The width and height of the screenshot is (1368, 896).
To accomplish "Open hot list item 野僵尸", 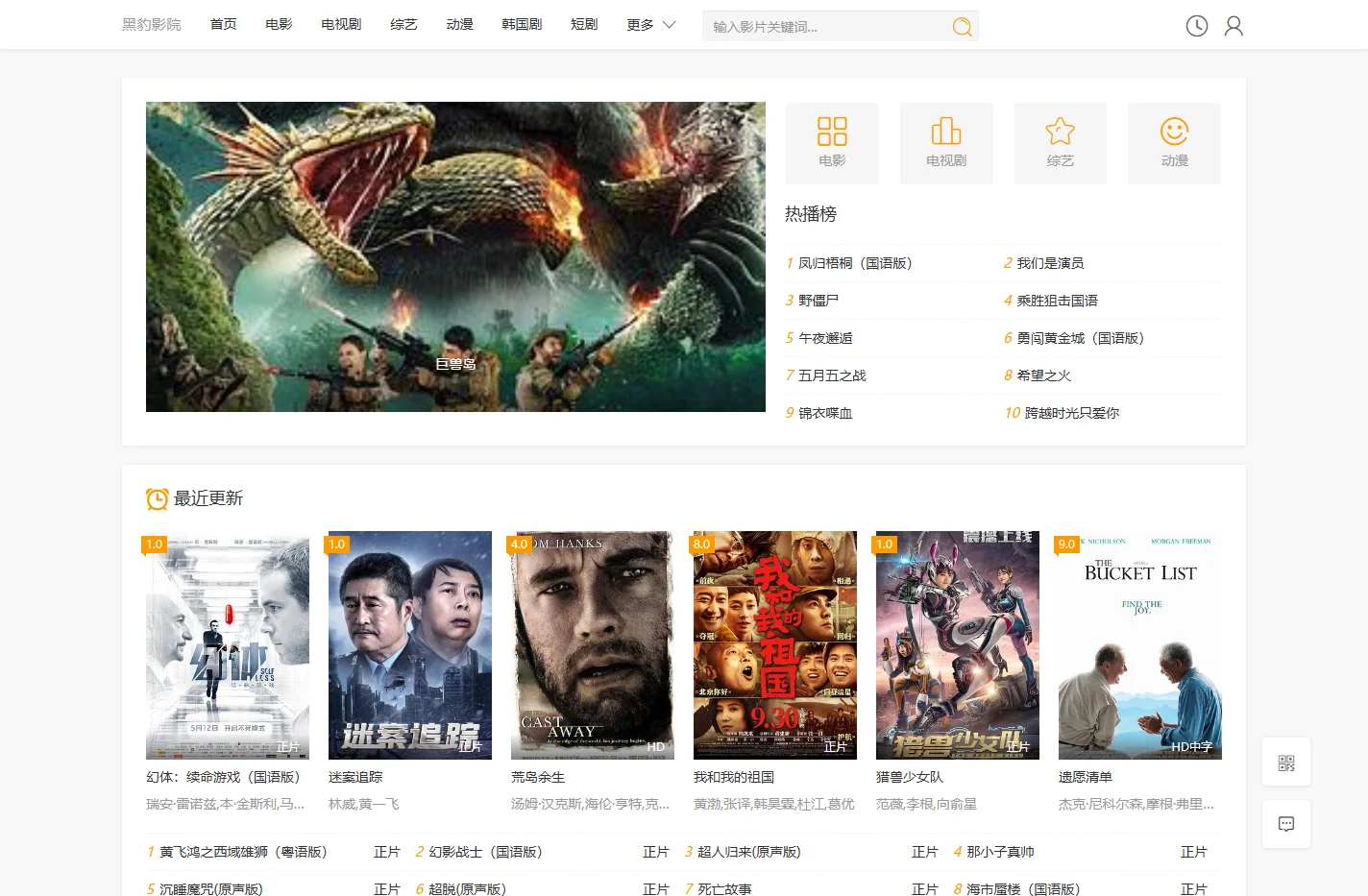I will click(x=818, y=301).
